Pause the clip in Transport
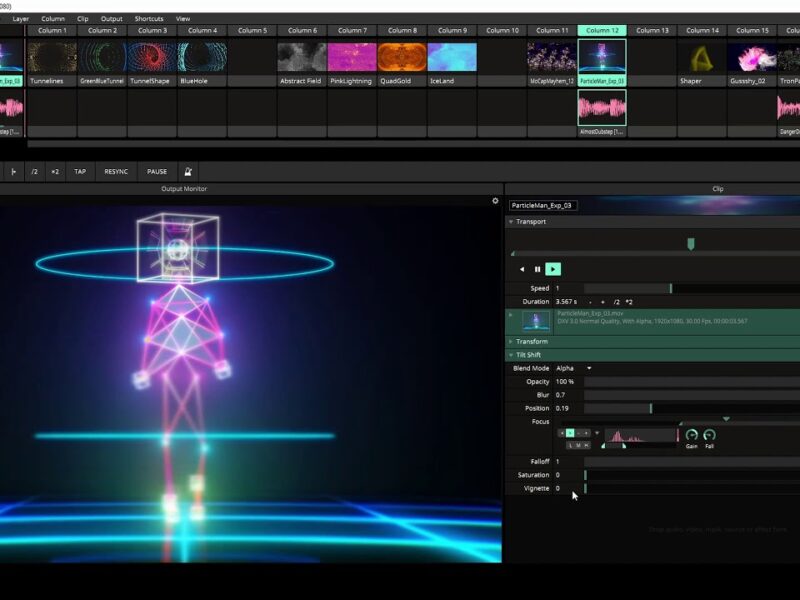The height and width of the screenshot is (600, 800). [x=537, y=269]
